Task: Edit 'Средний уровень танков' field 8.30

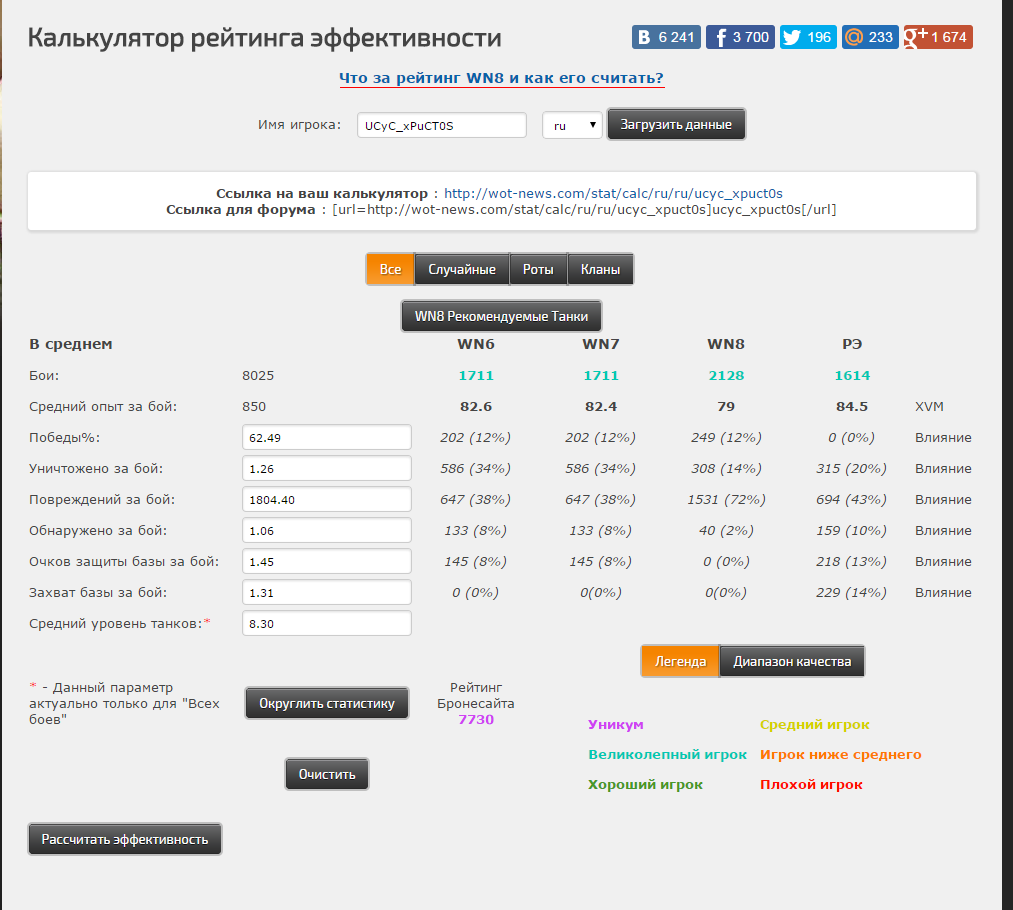Action: point(327,623)
